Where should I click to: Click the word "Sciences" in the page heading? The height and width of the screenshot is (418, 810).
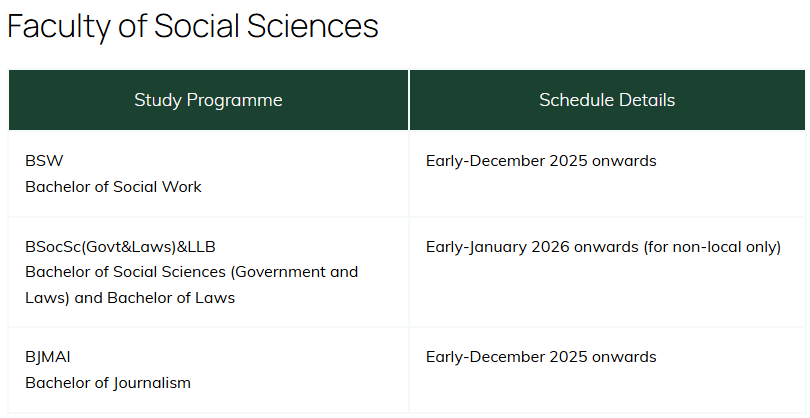click(318, 27)
